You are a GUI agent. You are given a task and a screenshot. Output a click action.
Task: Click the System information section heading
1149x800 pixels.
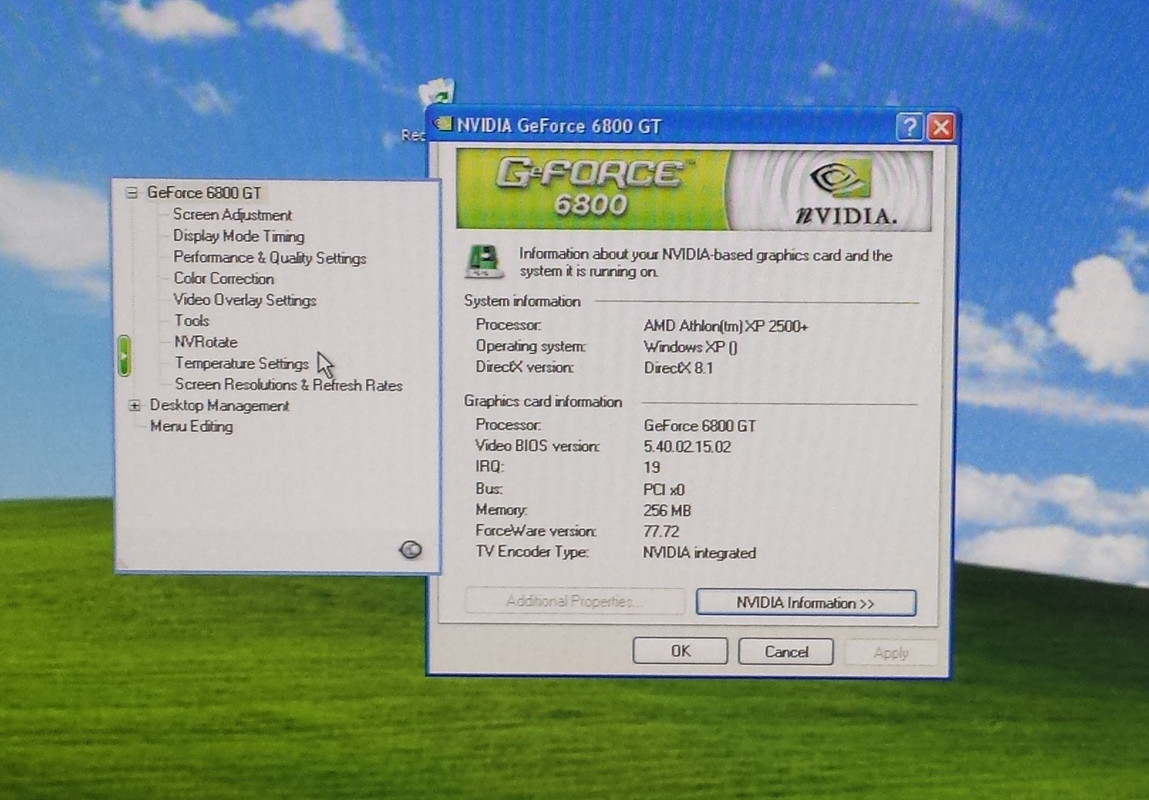(x=522, y=301)
